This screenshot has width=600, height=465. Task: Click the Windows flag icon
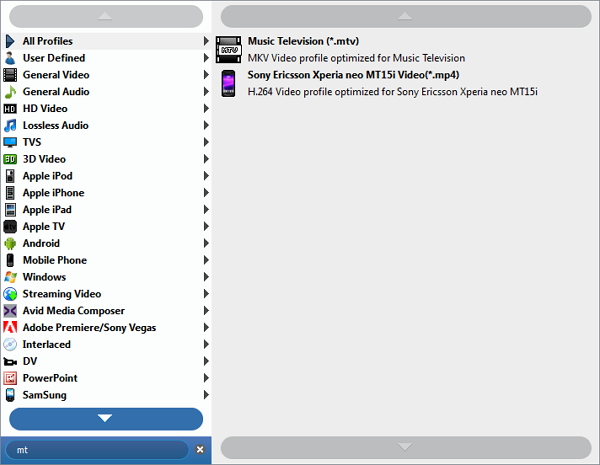[10, 277]
